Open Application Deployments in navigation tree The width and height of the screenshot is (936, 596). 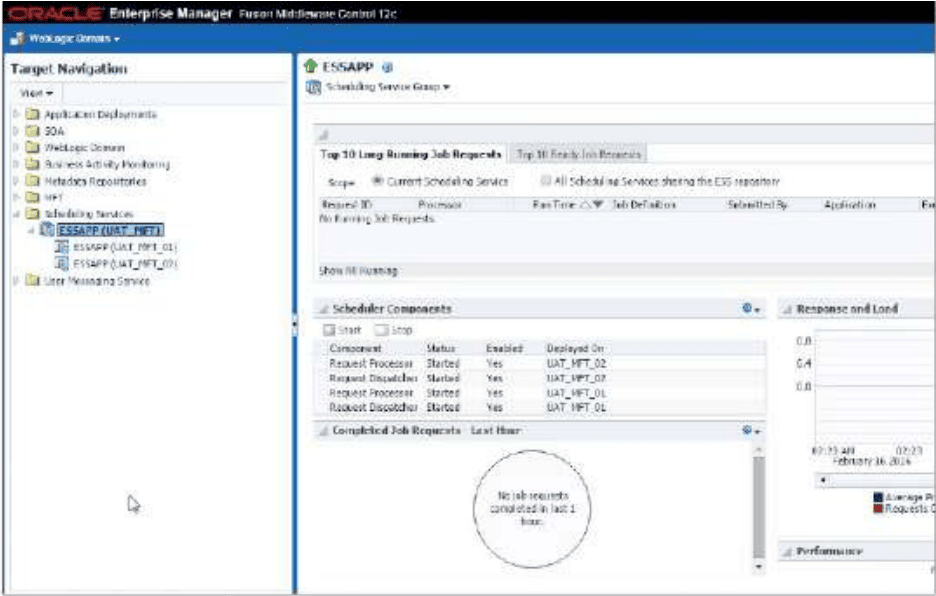click(x=100, y=114)
